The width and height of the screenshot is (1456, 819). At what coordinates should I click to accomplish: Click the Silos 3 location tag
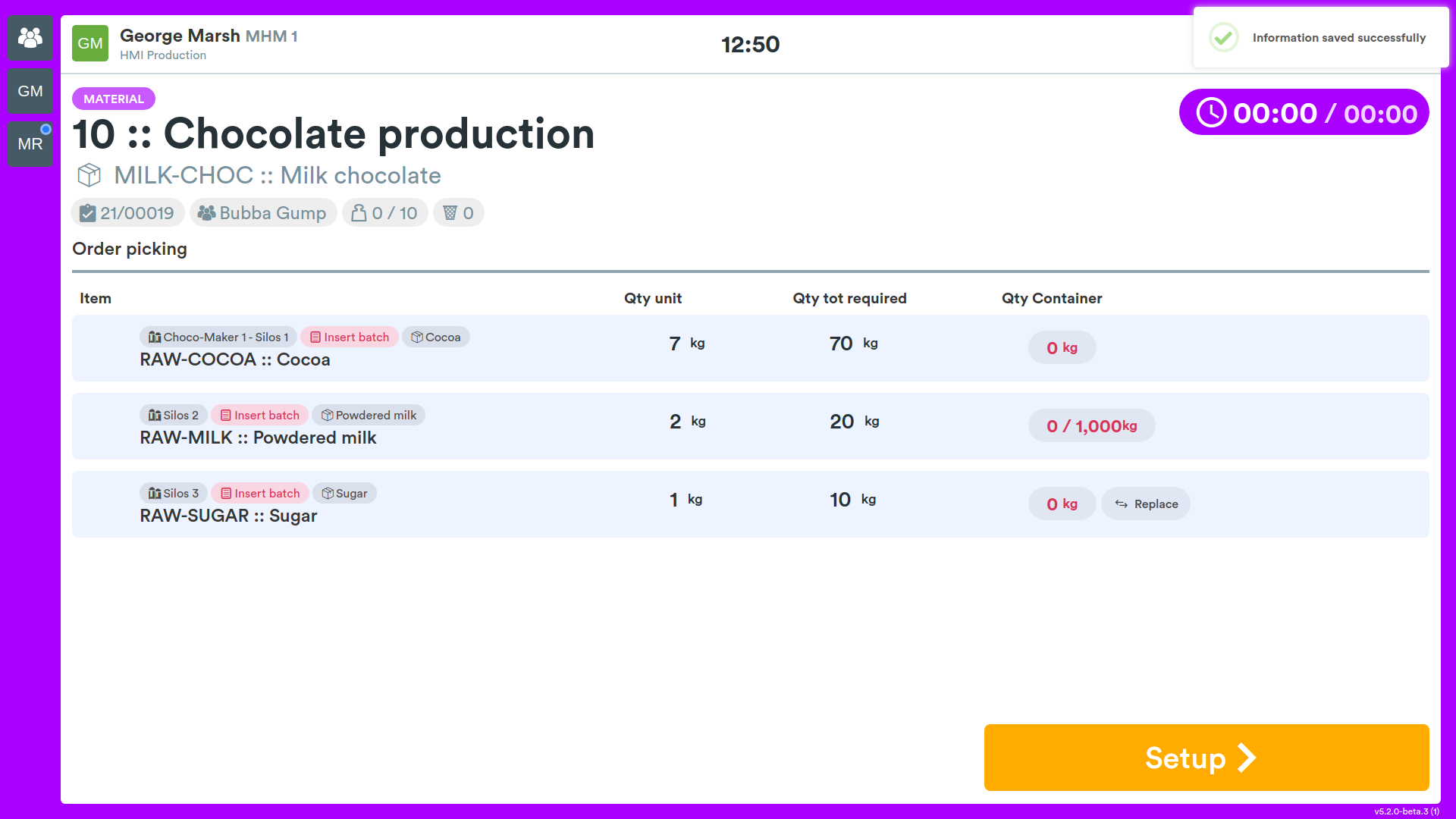point(174,494)
